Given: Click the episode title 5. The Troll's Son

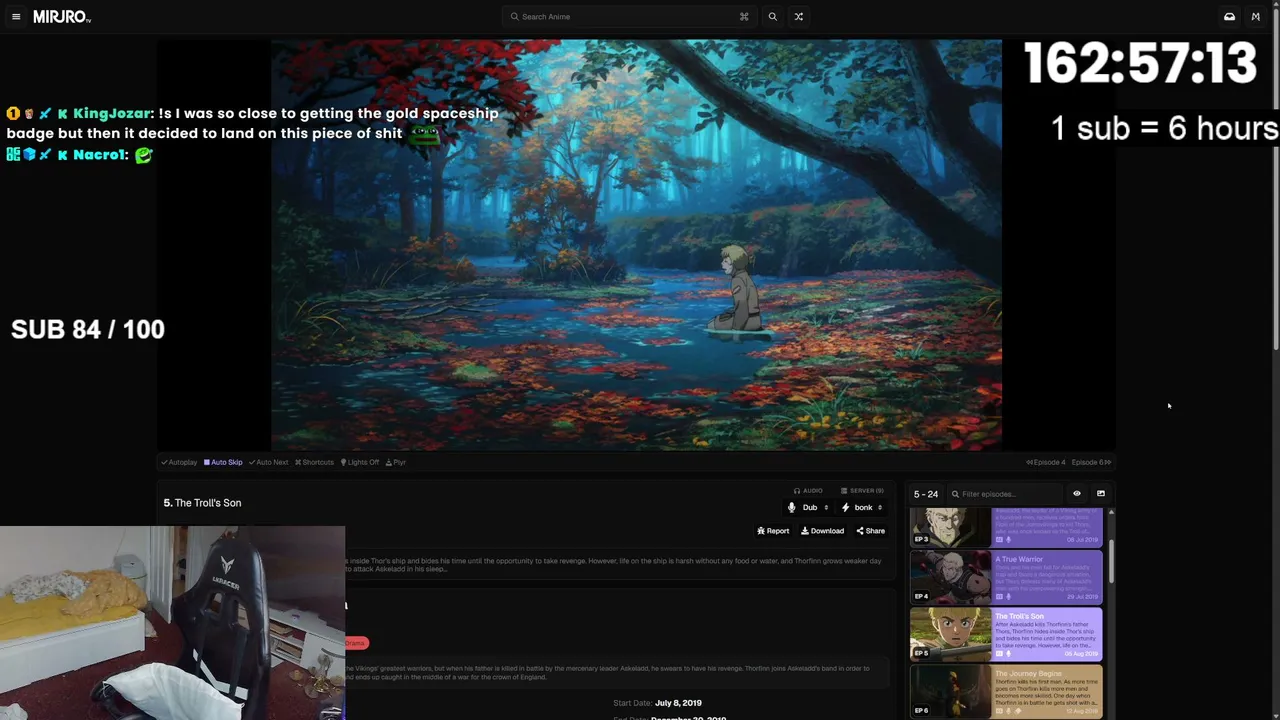Looking at the screenshot, I should [202, 503].
